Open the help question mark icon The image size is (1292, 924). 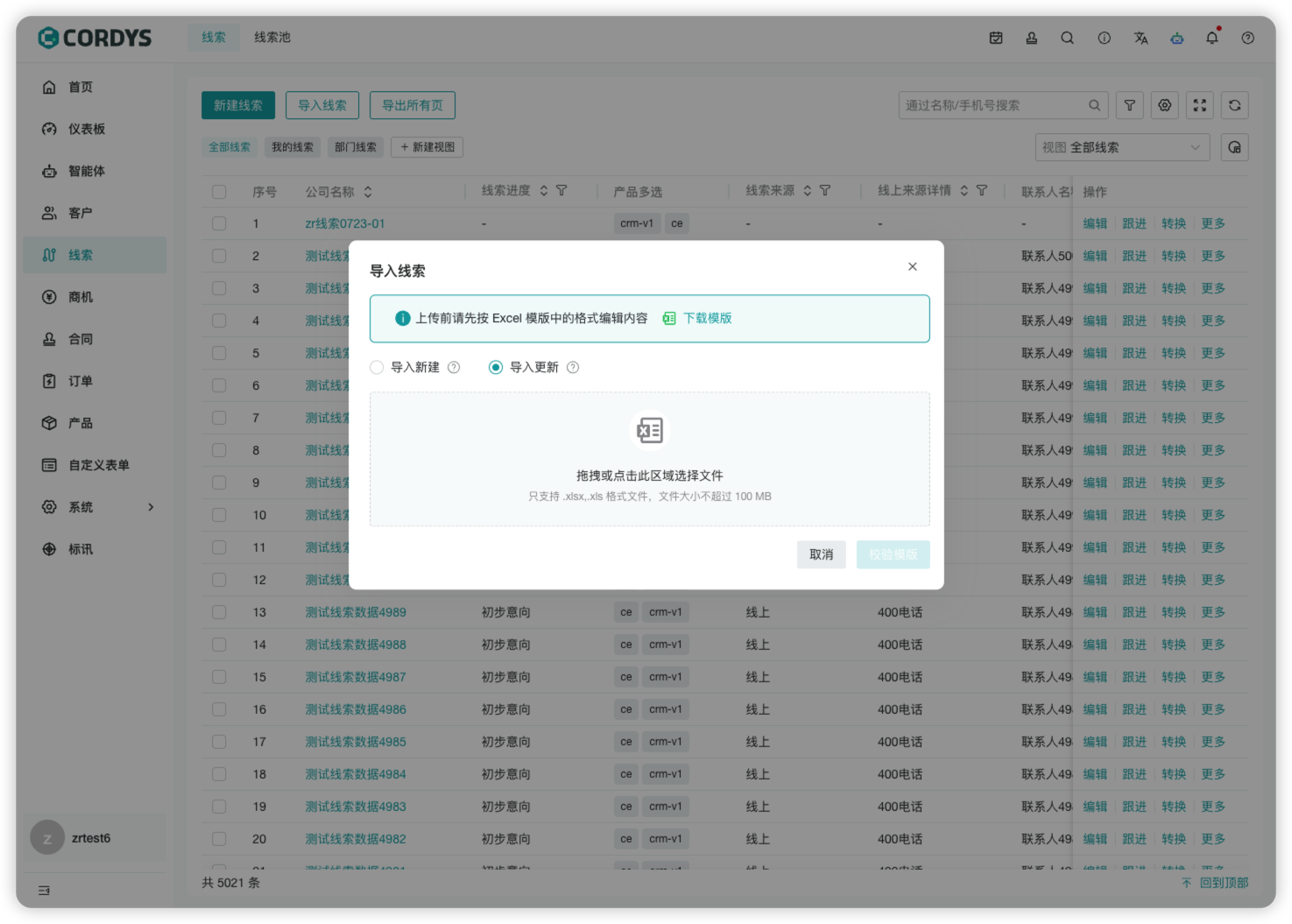click(1248, 38)
